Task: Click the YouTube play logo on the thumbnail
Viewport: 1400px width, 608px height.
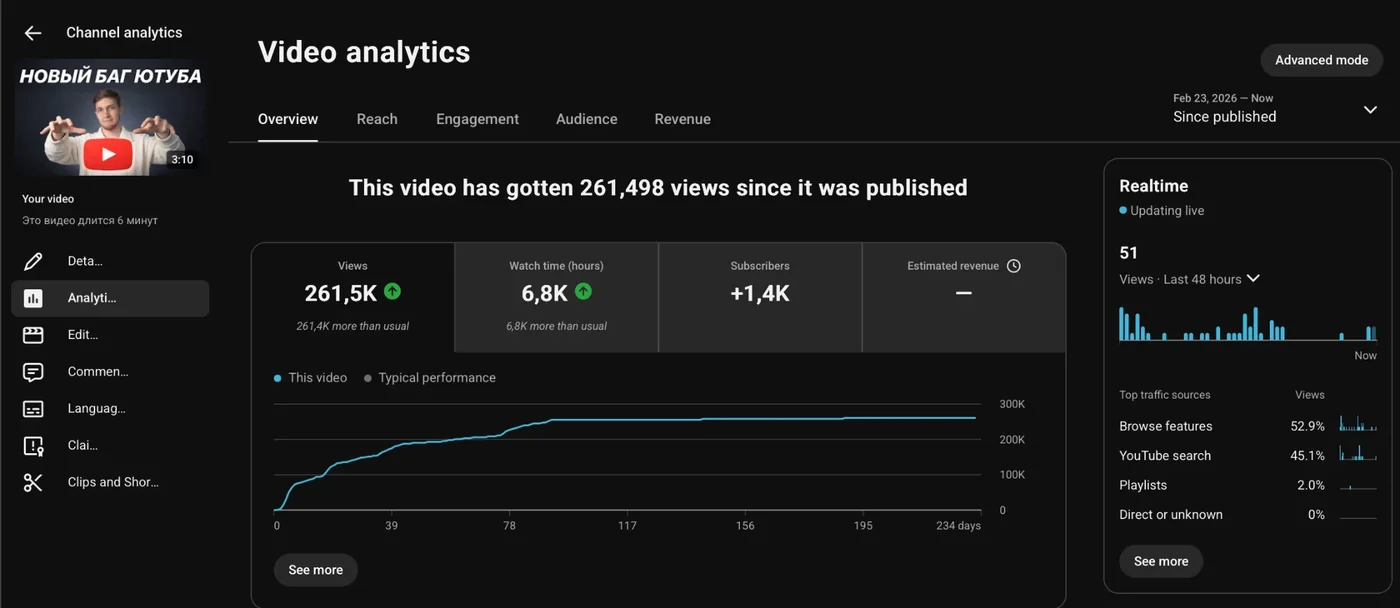Action: pos(107,153)
